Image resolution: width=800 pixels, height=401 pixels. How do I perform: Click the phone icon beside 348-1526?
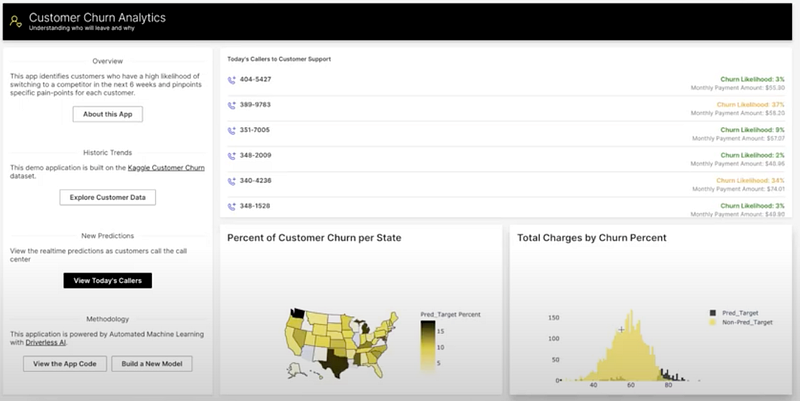click(232, 205)
